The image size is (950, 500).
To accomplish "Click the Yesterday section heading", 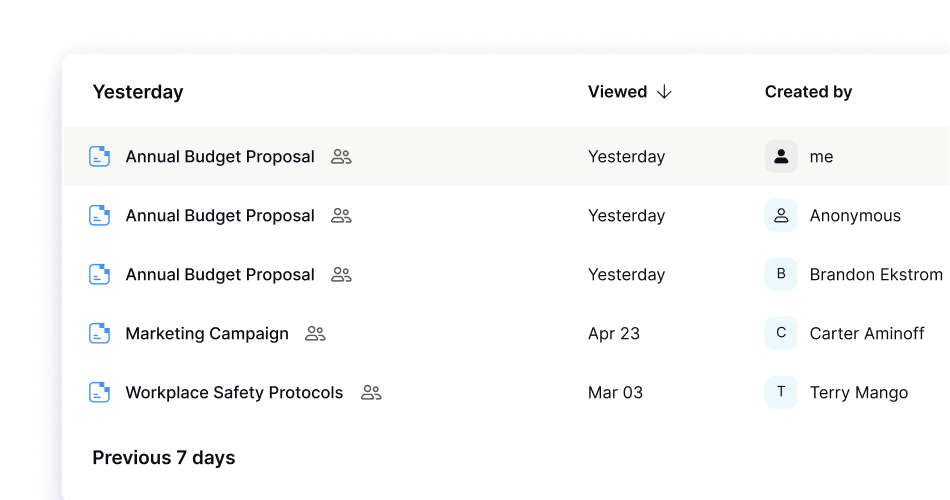I will pos(138,92).
